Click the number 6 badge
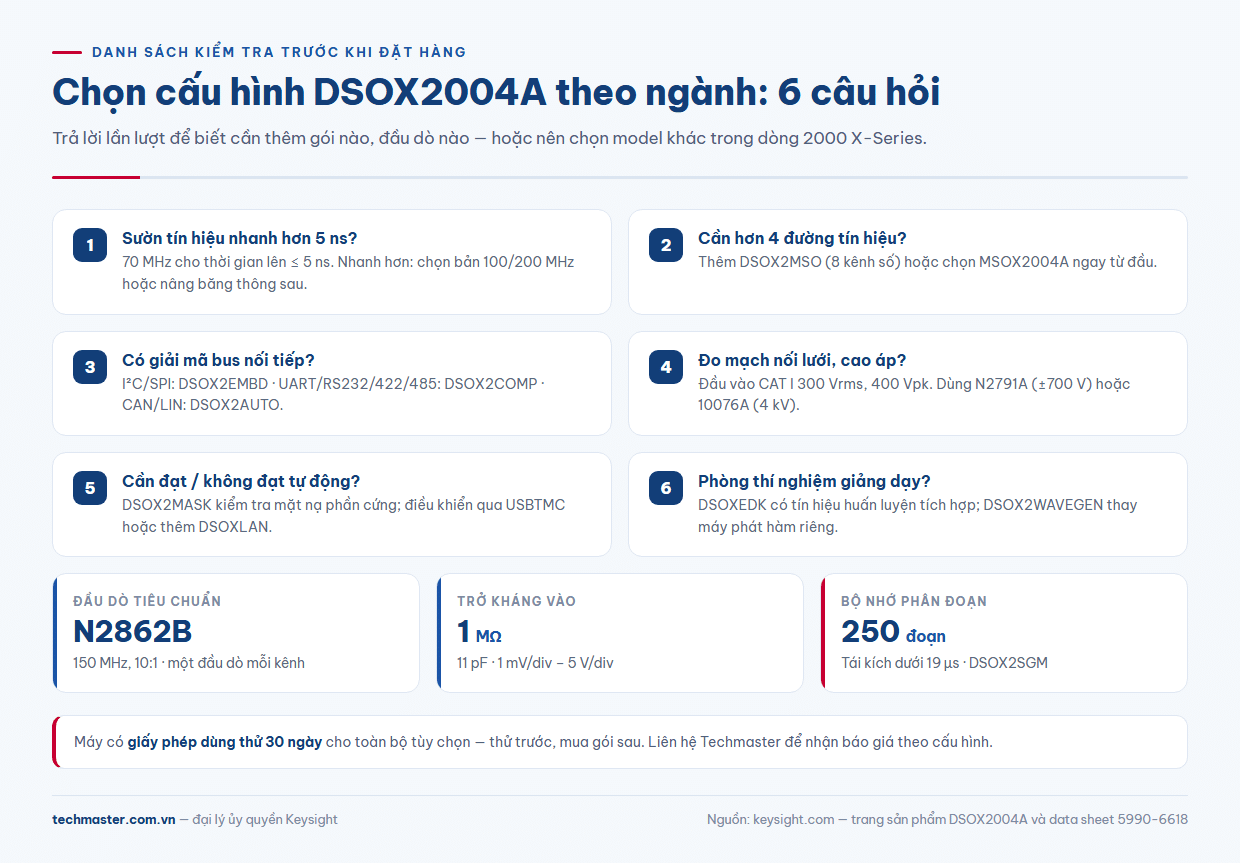The height and width of the screenshot is (863, 1240). [666, 488]
